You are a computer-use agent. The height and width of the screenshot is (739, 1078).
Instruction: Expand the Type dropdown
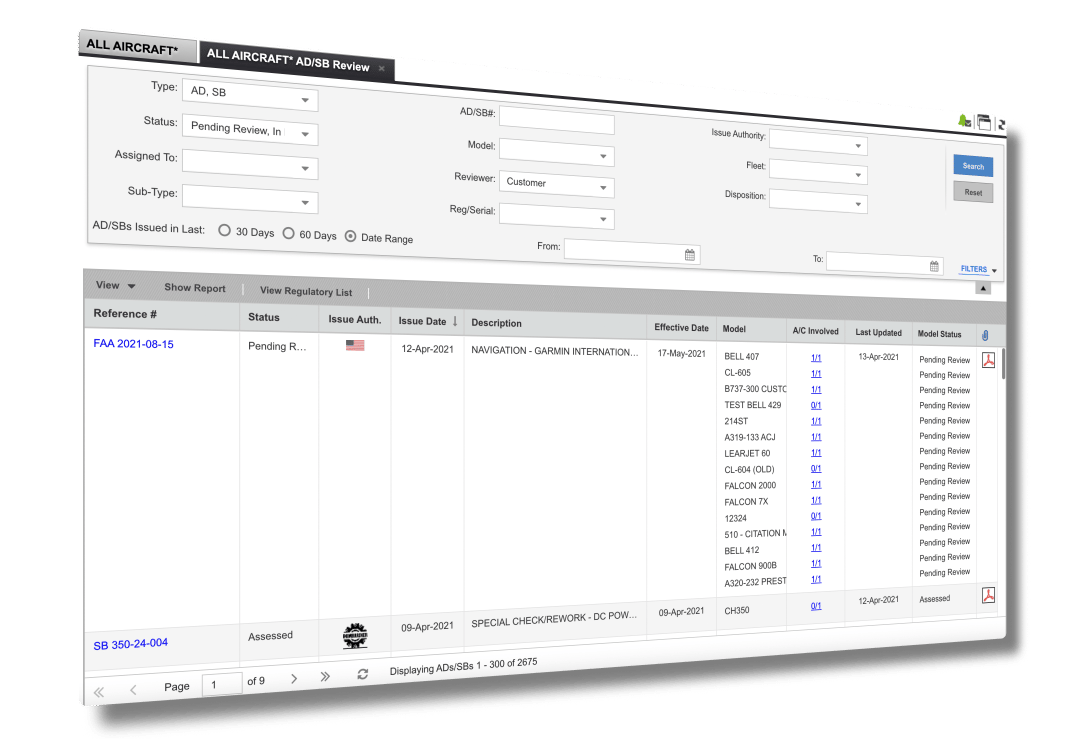tap(304, 101)
